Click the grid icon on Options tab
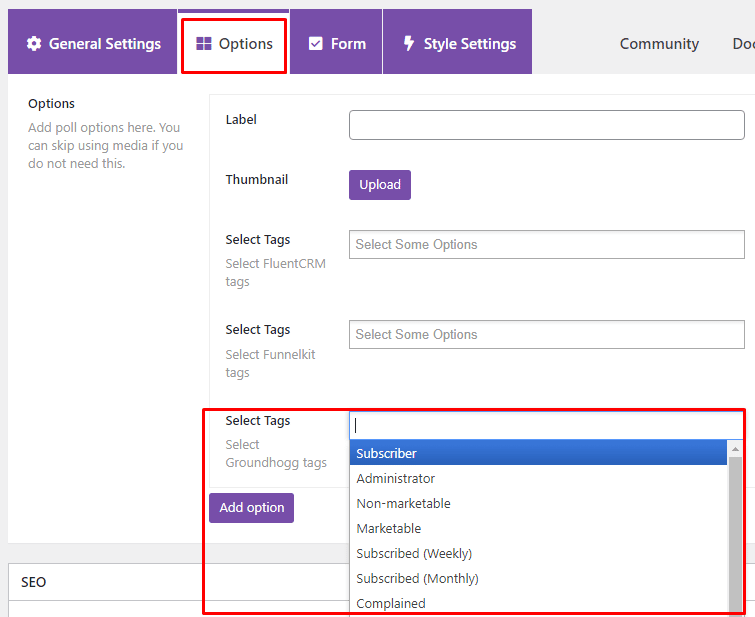The image size is (755, 617). [204, 44]
